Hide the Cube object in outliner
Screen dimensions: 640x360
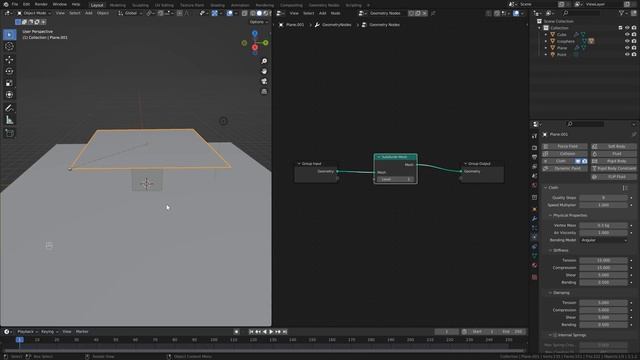[x=627, y=35]
